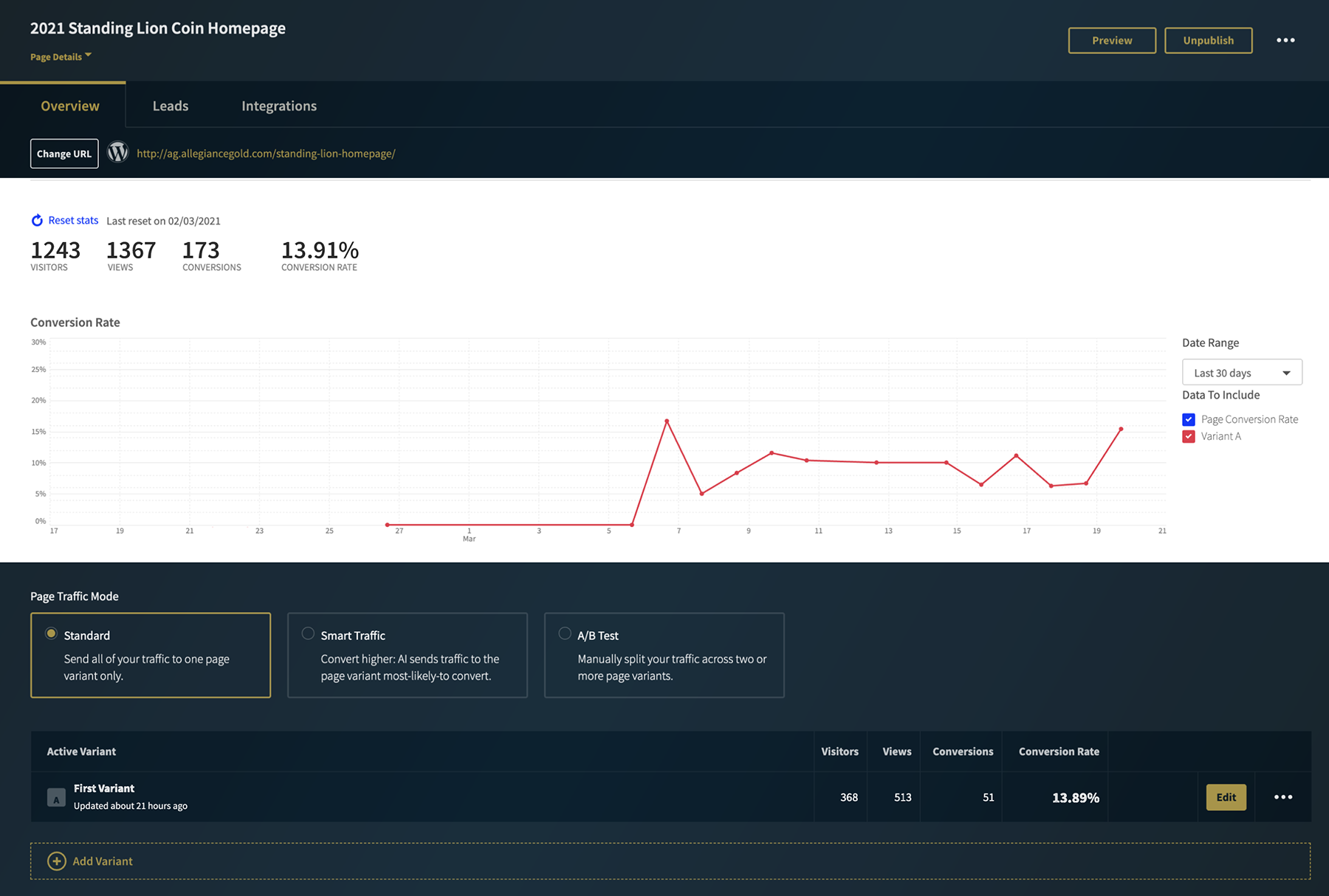Switch to the Integrations tab
The width and height of the screenshot is (1329, 896).
click(279, 106)
